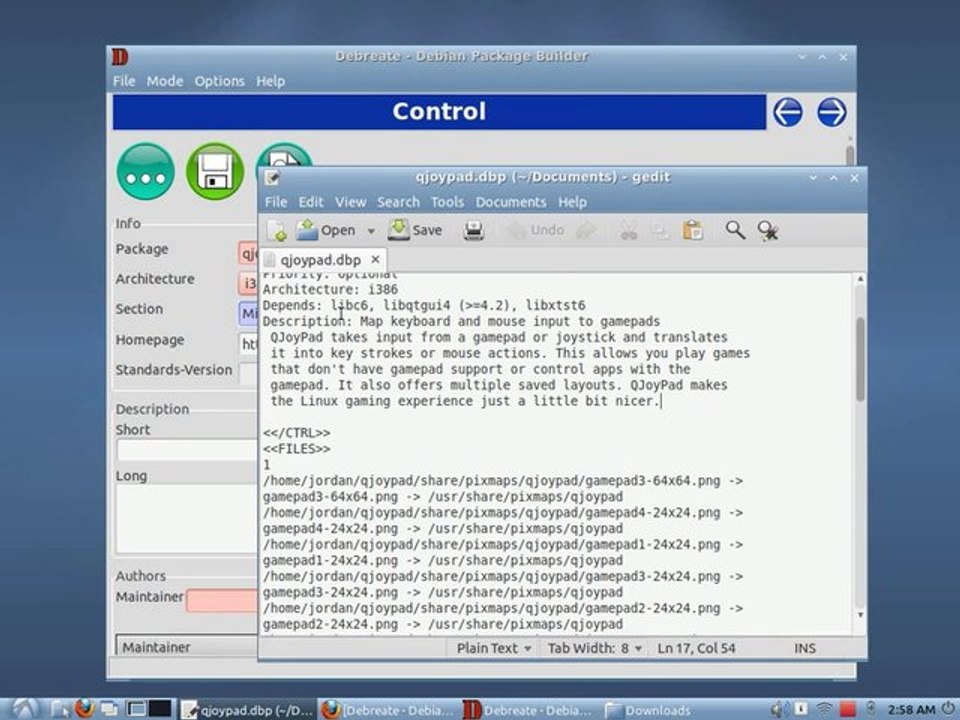Open gedit Search menu
This screenshot has height=720, width=960.
tap(398, 202)
